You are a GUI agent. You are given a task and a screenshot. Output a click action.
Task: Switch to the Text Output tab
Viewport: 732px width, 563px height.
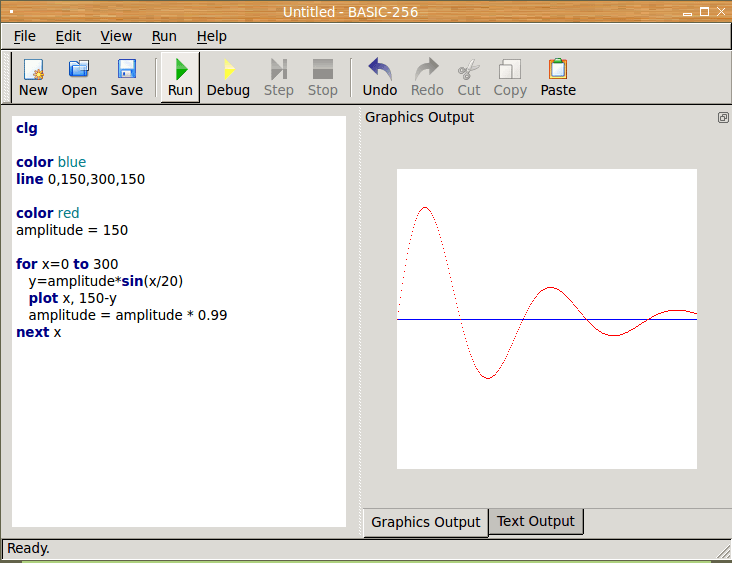click(535, 521)
